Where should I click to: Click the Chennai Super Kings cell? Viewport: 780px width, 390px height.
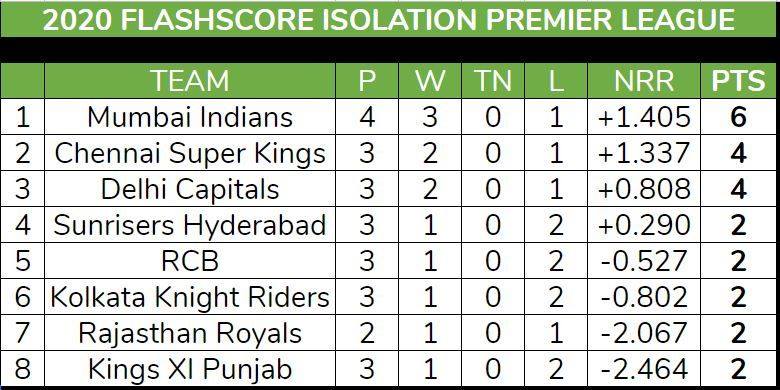click(190, 153)
